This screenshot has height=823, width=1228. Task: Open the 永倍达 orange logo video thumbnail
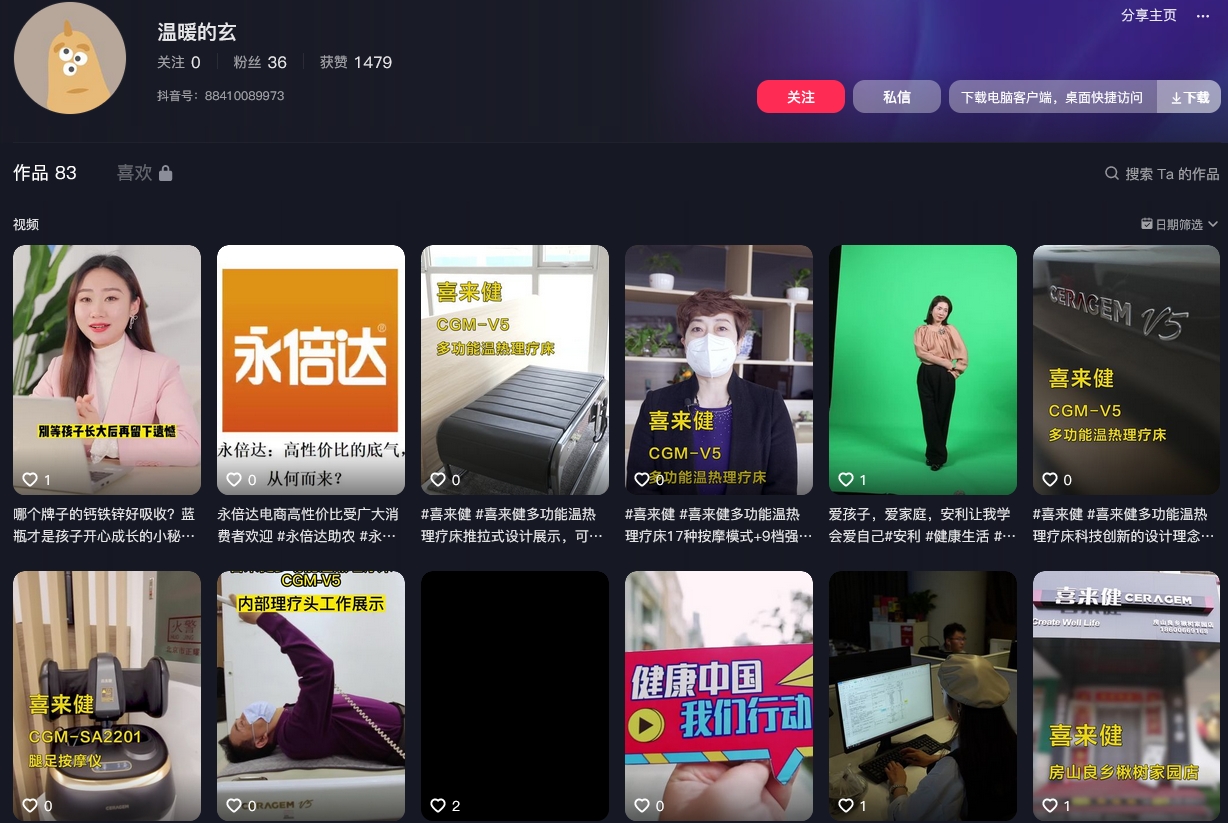(x=311, y=370)
